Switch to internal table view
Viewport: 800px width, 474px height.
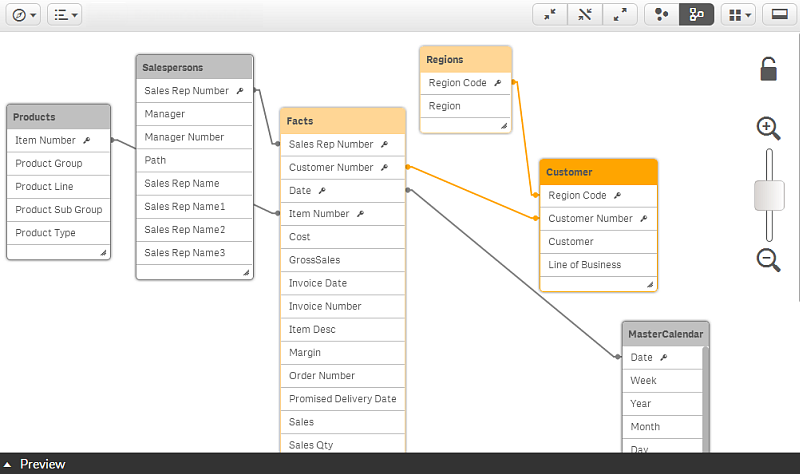661,15
